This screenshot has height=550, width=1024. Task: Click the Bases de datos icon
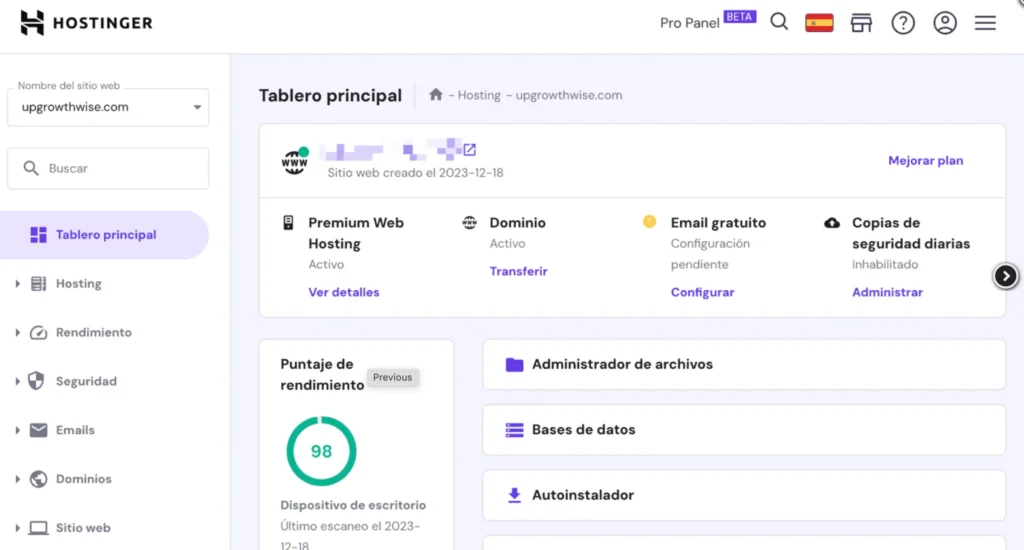(x=515, y=430)
